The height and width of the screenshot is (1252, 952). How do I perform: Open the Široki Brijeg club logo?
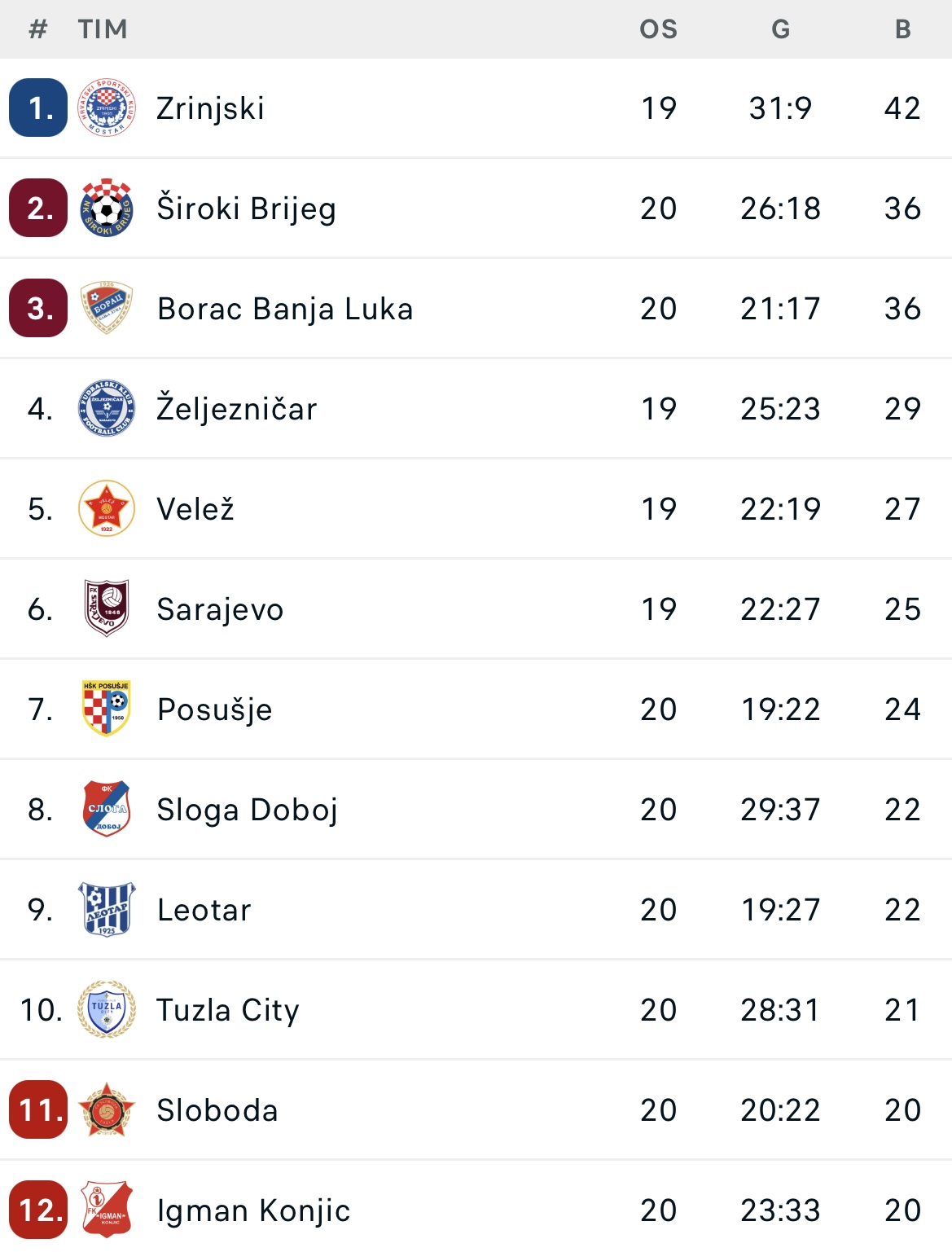pos(107,208)
